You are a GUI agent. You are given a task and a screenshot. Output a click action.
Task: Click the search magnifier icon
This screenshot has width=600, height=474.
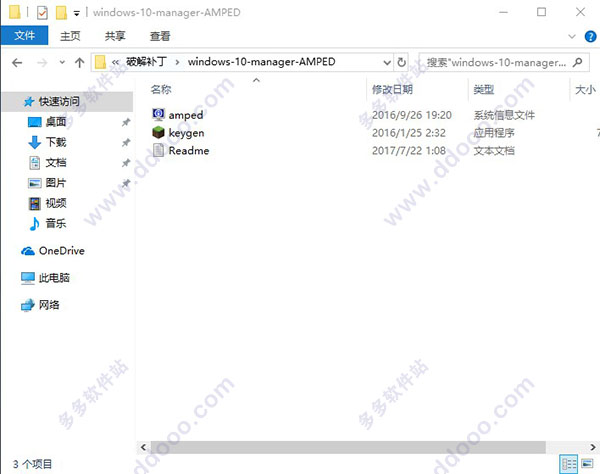click(578, 62)
